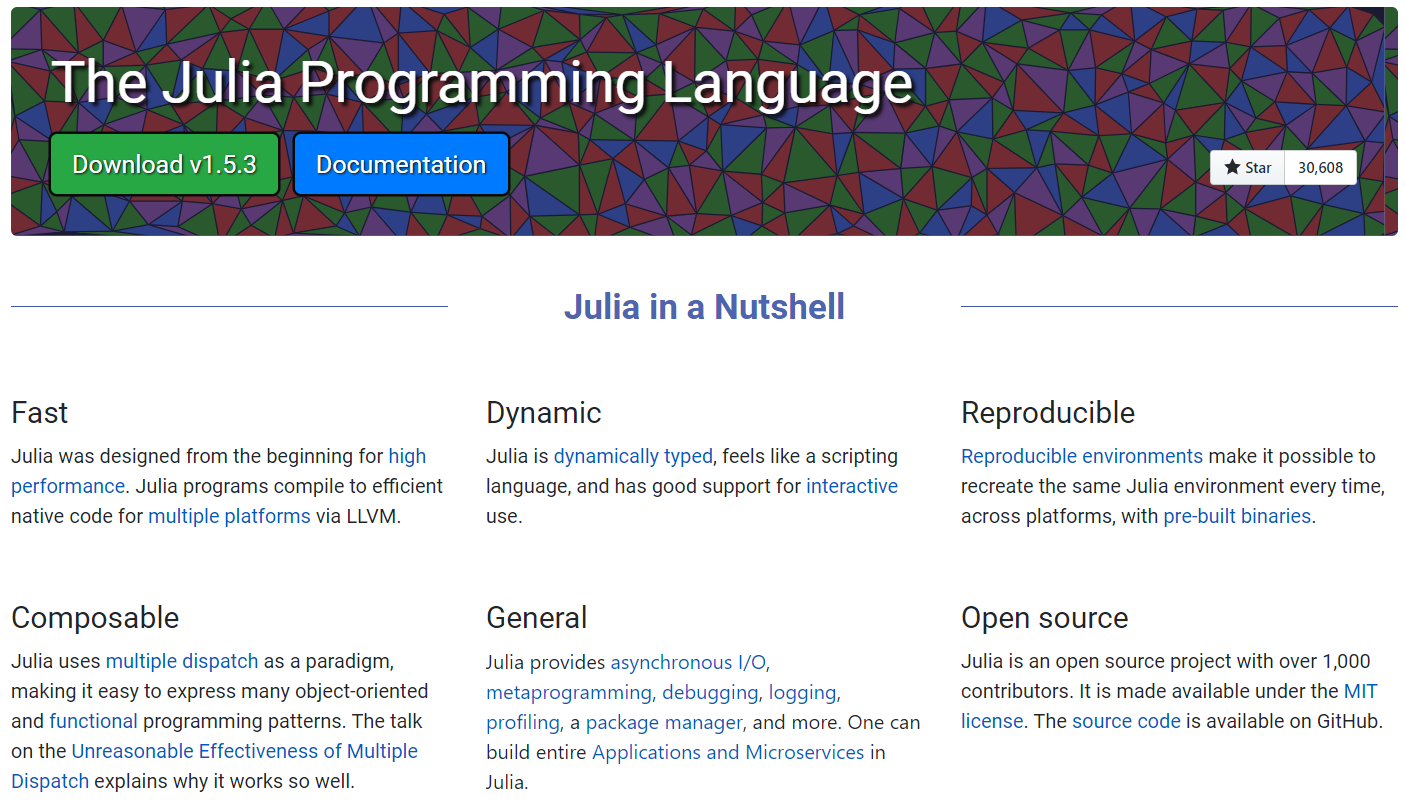Image resolution: width=1406 pixels, height=803 pixels.
Task: Open the blue Documentation button
Action: (x=401, y=164)
